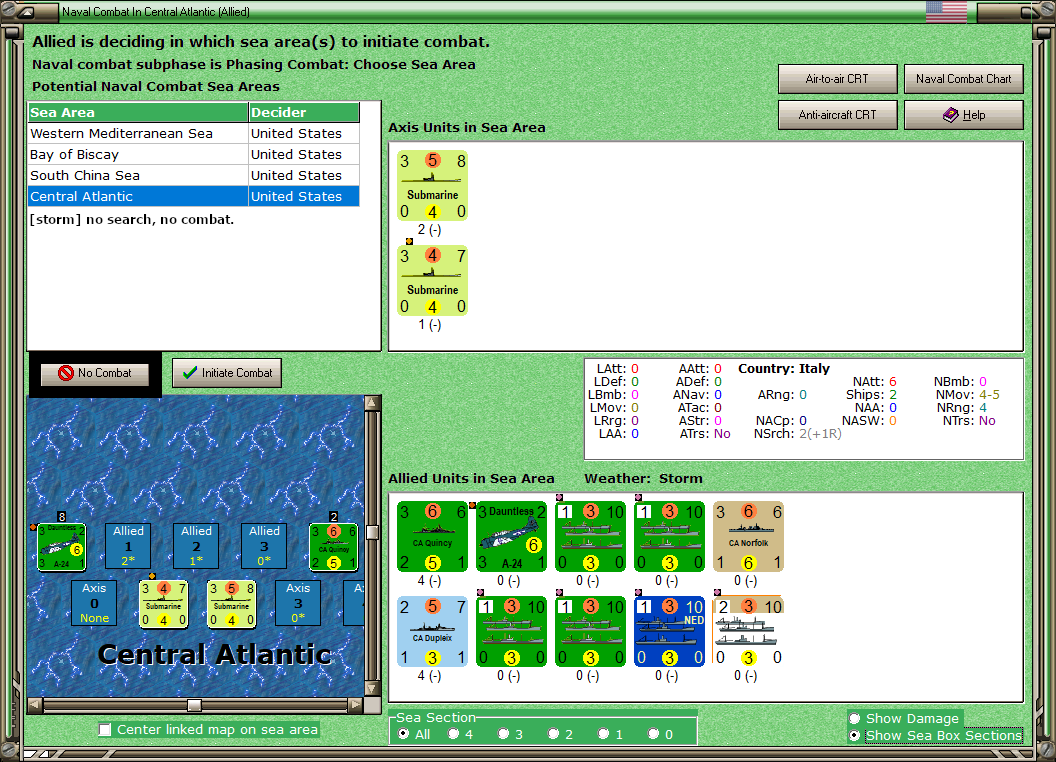This screenshot has width=1056, height=762.
Task: Open the Air-to-air CRT chart
Action: 837,79
